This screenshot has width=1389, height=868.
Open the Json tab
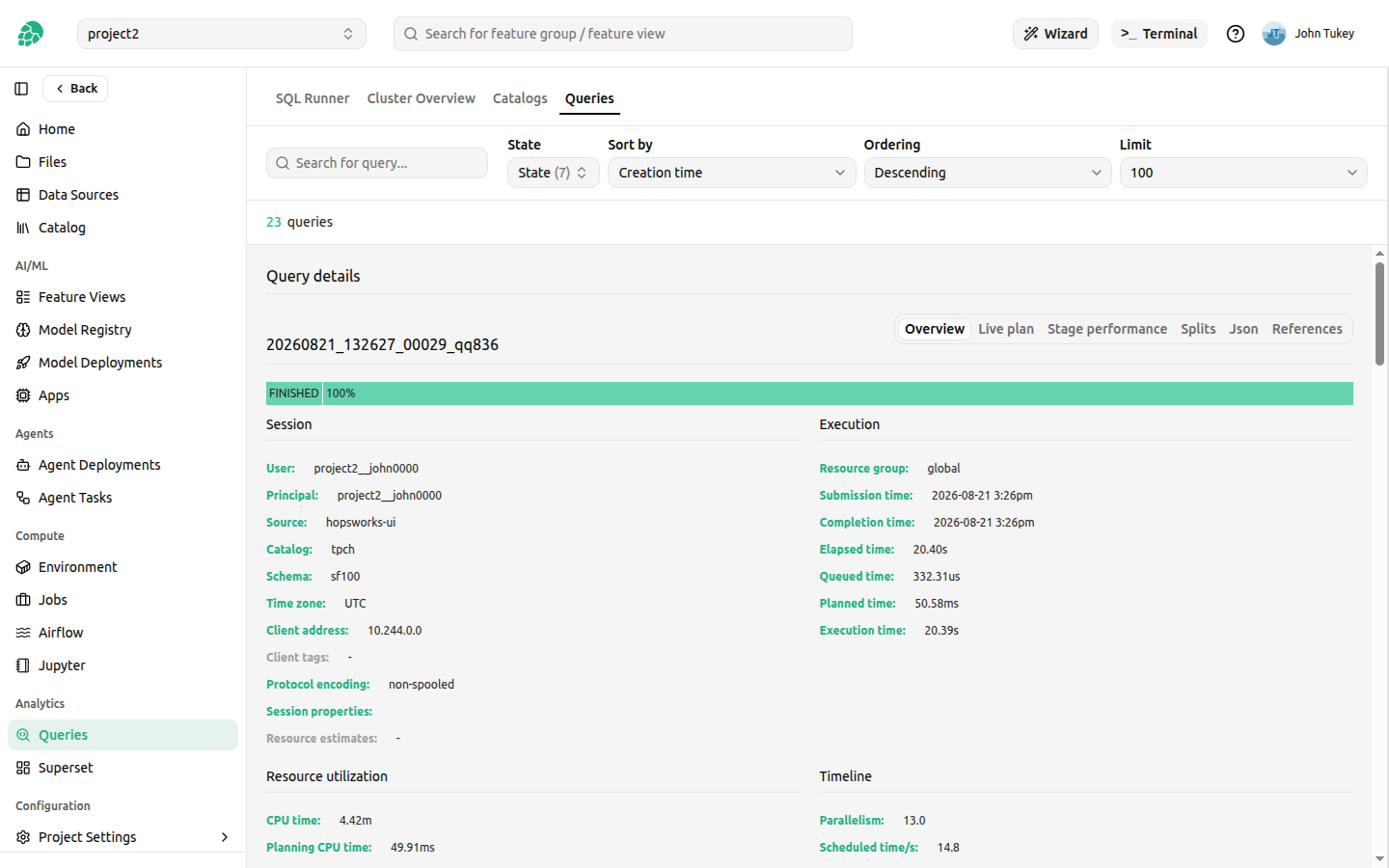point(1243,329)
